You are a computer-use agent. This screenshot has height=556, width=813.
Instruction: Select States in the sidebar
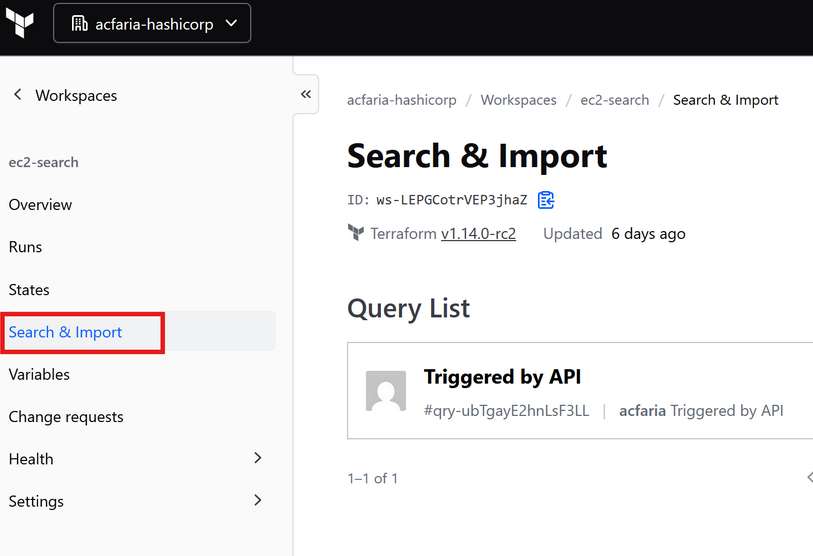(29, 290)
